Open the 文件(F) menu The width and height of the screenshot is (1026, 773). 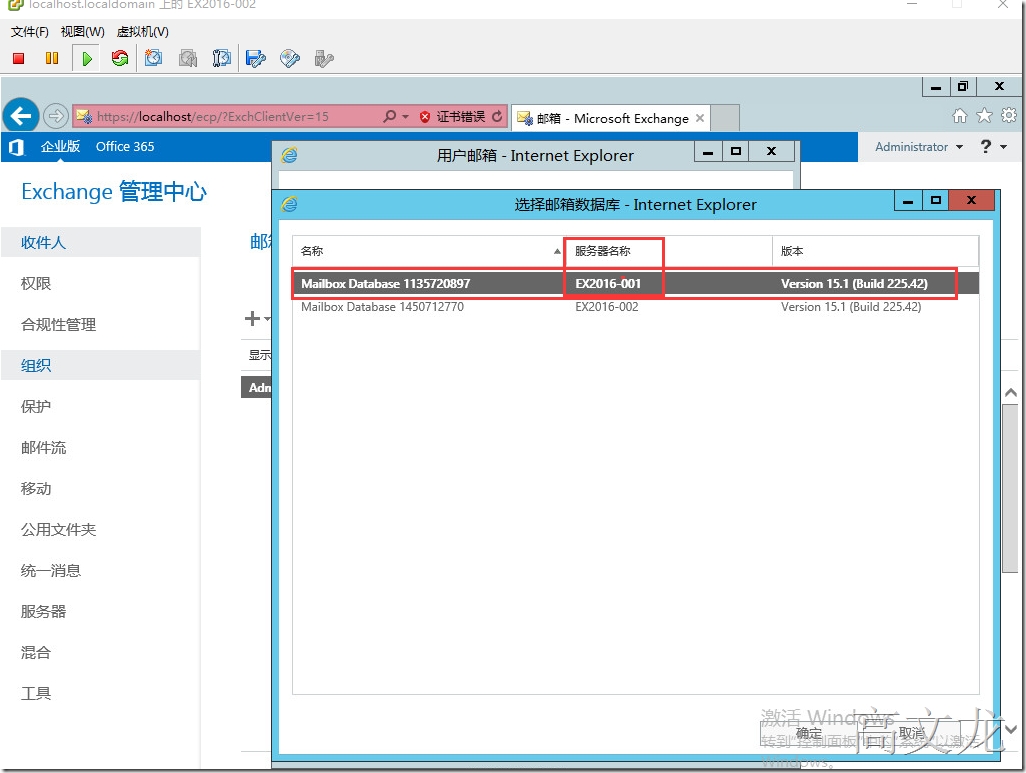pyautogui.click(x=29, y=31)
